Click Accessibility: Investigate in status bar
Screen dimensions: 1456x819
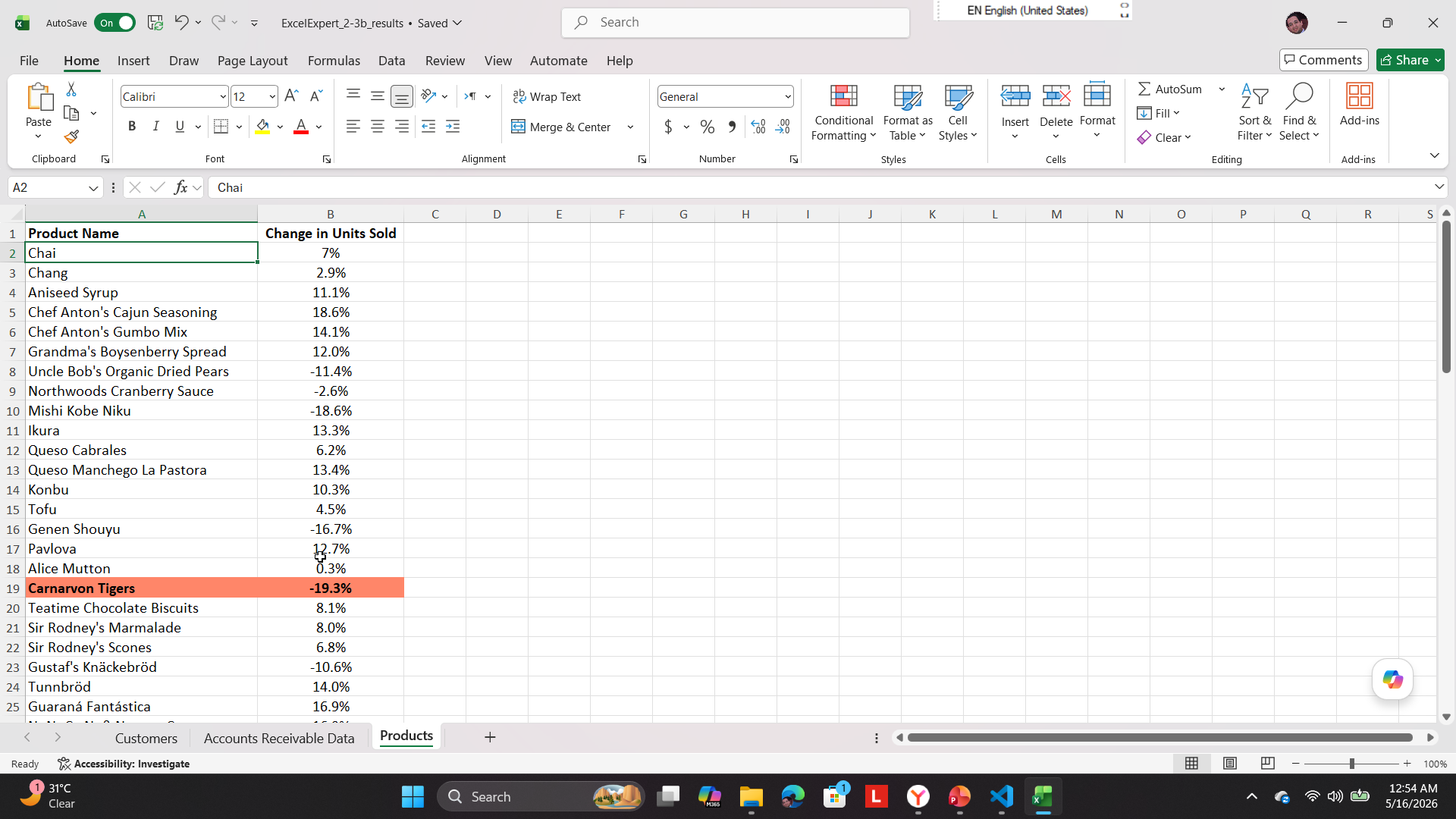point(124,764)
